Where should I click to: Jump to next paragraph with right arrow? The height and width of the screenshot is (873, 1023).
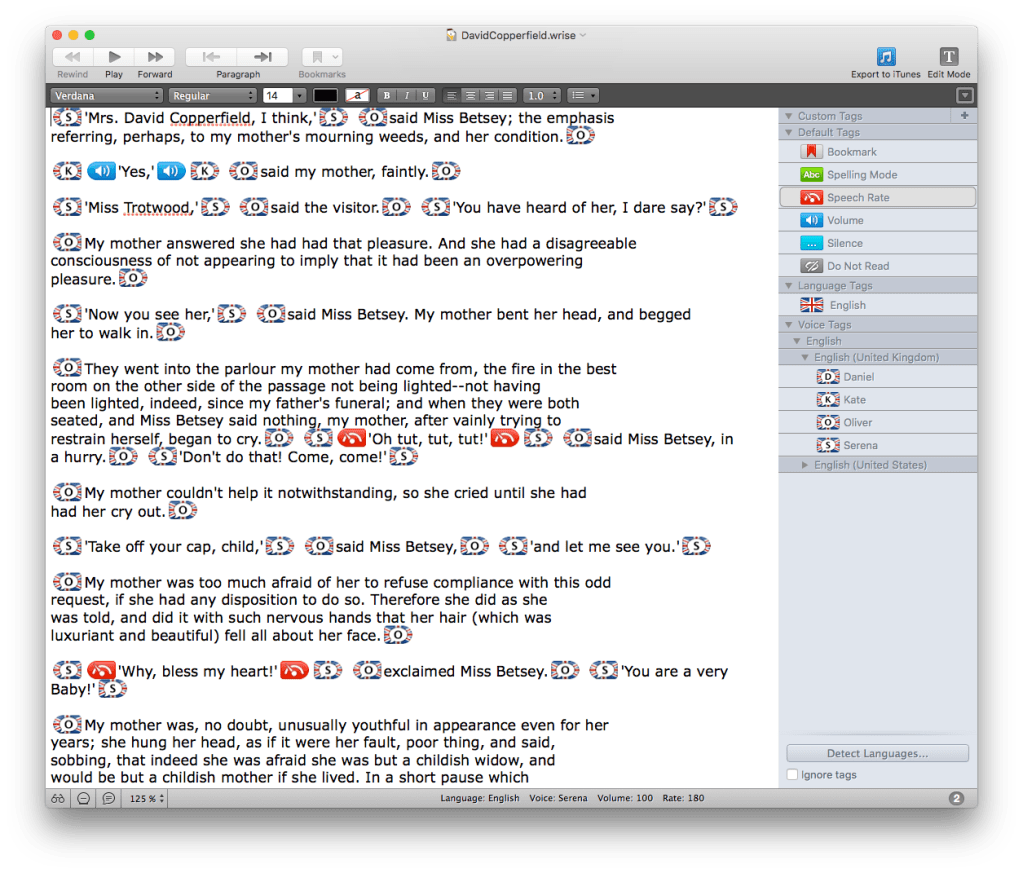click(x=263, y=57)
